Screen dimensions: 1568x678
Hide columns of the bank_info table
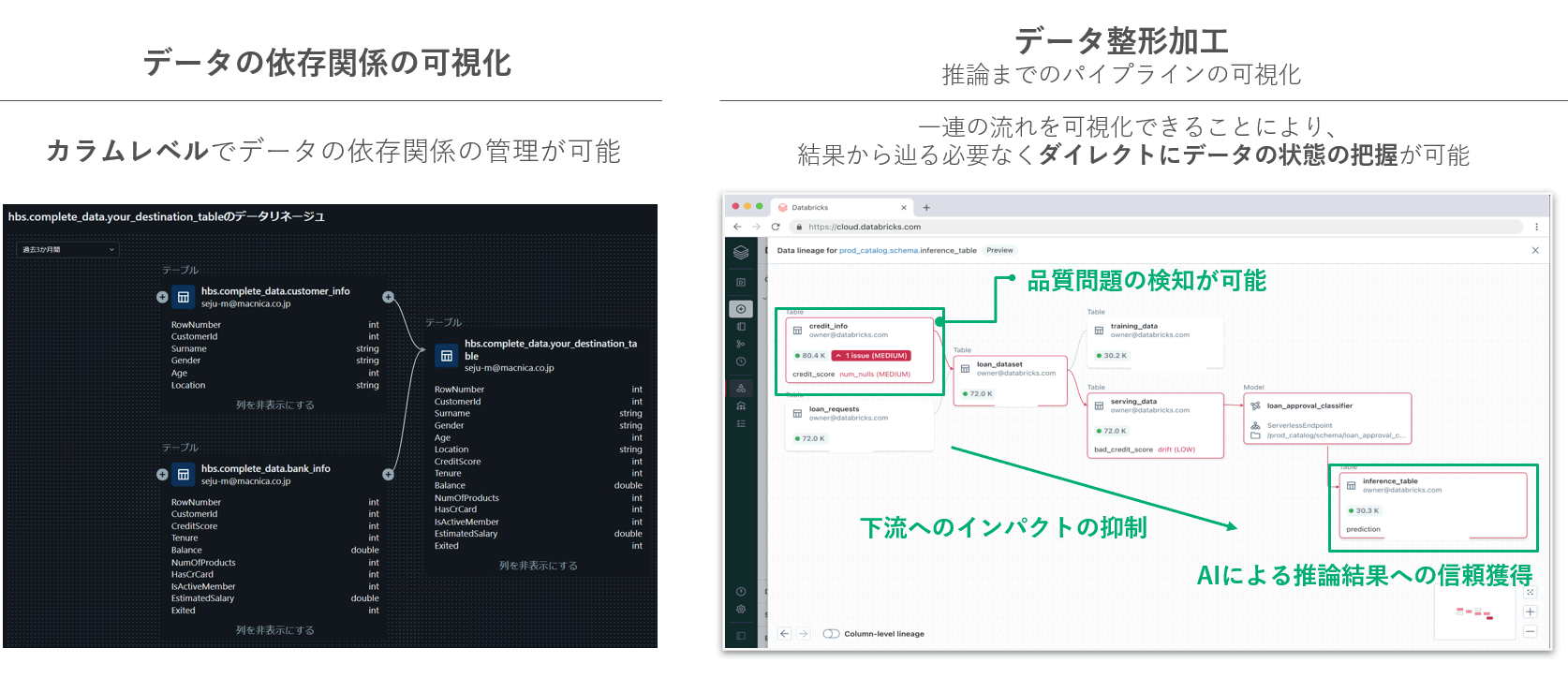point(274,630)
